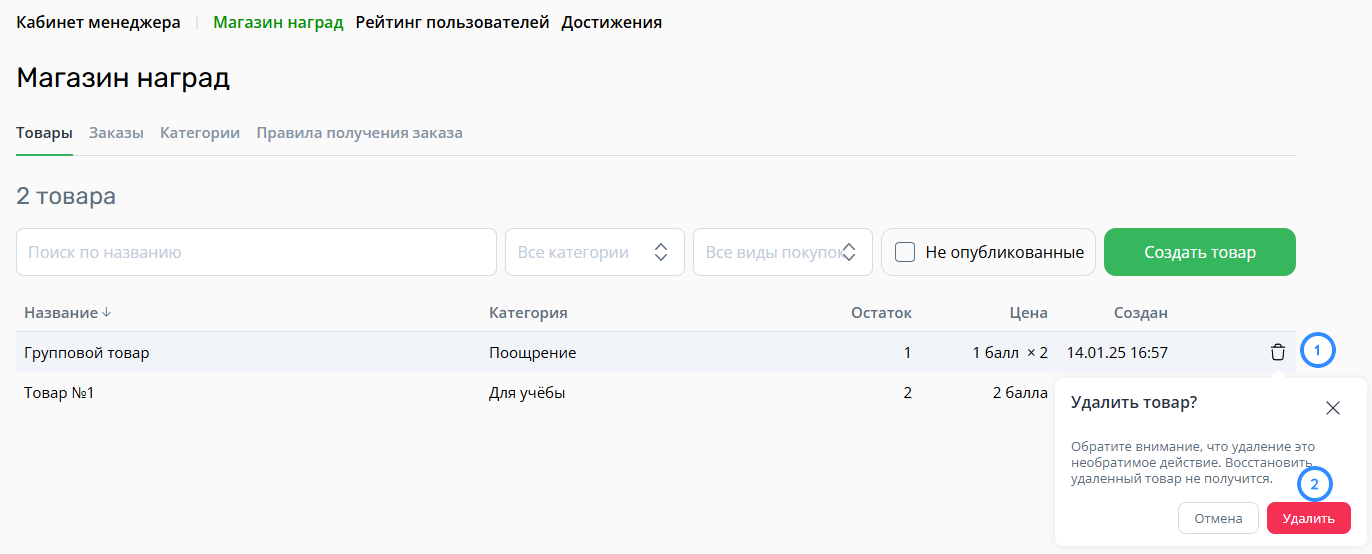The image size is (1372, 554).
Task: Open Правила получения заказа tab
Action: point(359,133)
